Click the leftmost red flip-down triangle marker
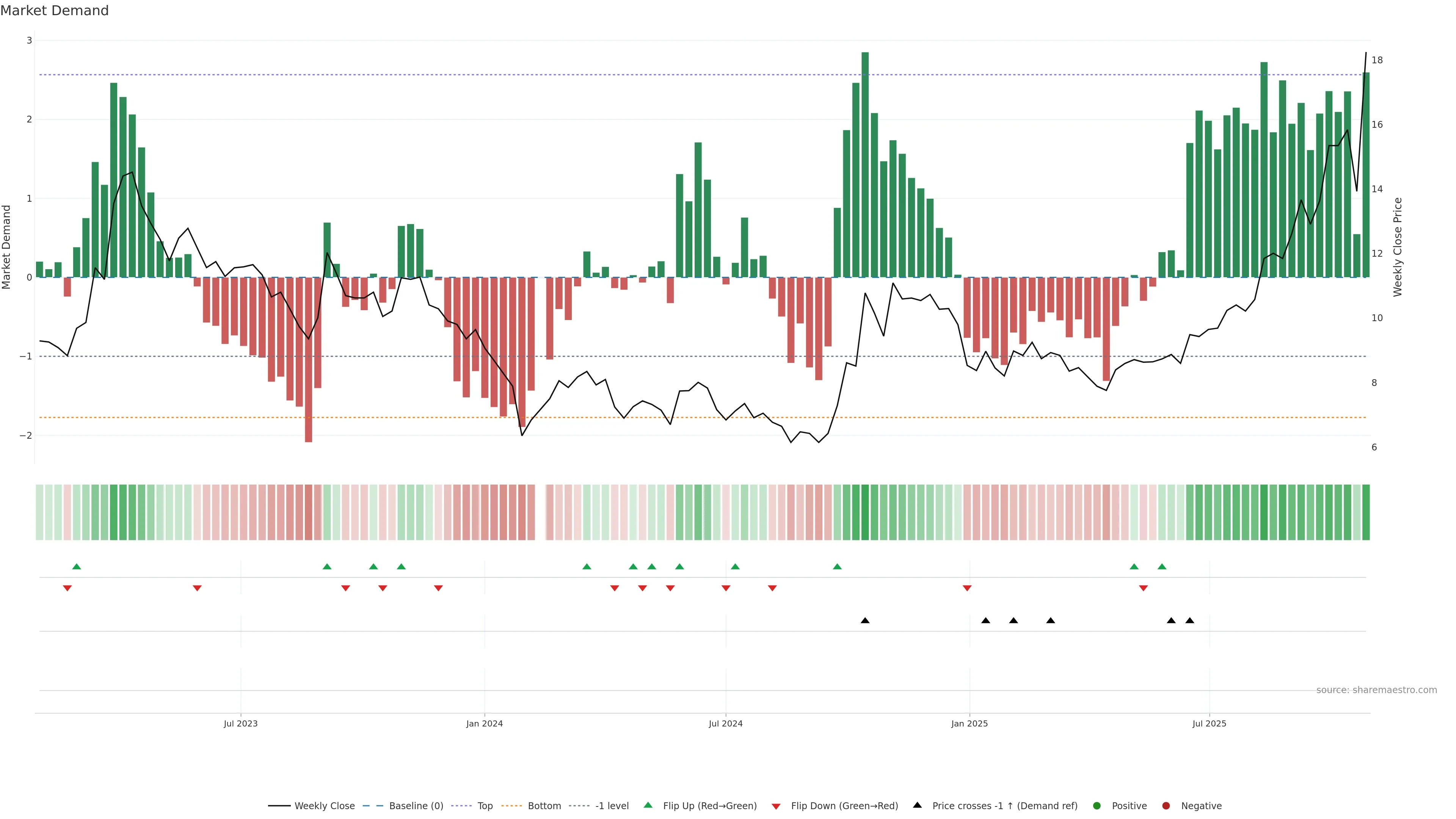The height and width of the screenshot is (819, 1456). [x=67, y=588]
